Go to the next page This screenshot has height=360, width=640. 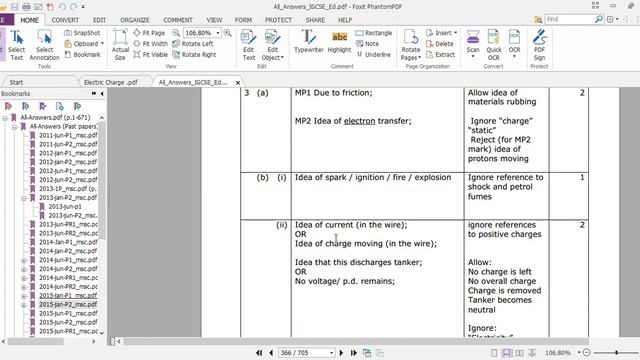pos(341,353)
